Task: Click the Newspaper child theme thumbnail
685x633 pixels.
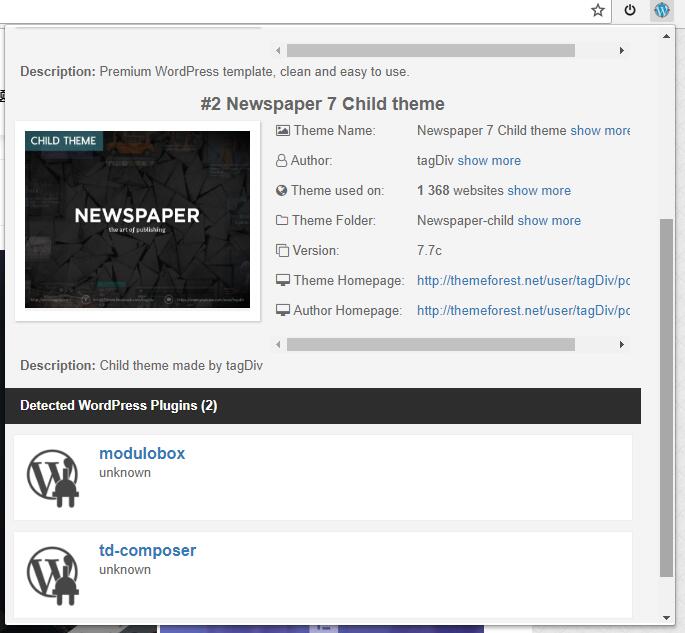Action: pos(138,220)
